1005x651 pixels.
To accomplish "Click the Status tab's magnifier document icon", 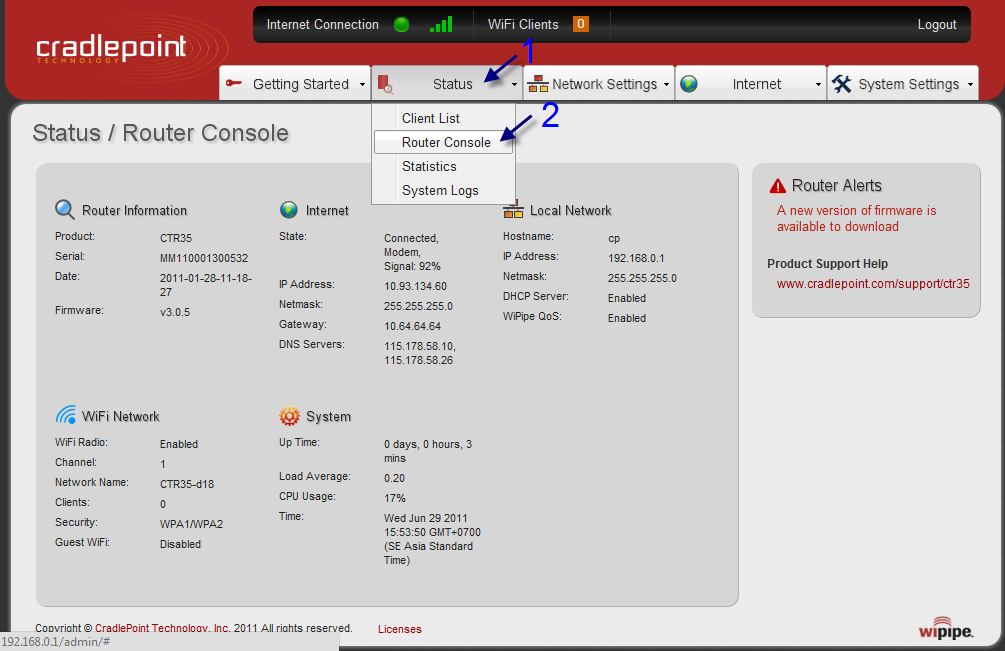I will click(385, 84).
